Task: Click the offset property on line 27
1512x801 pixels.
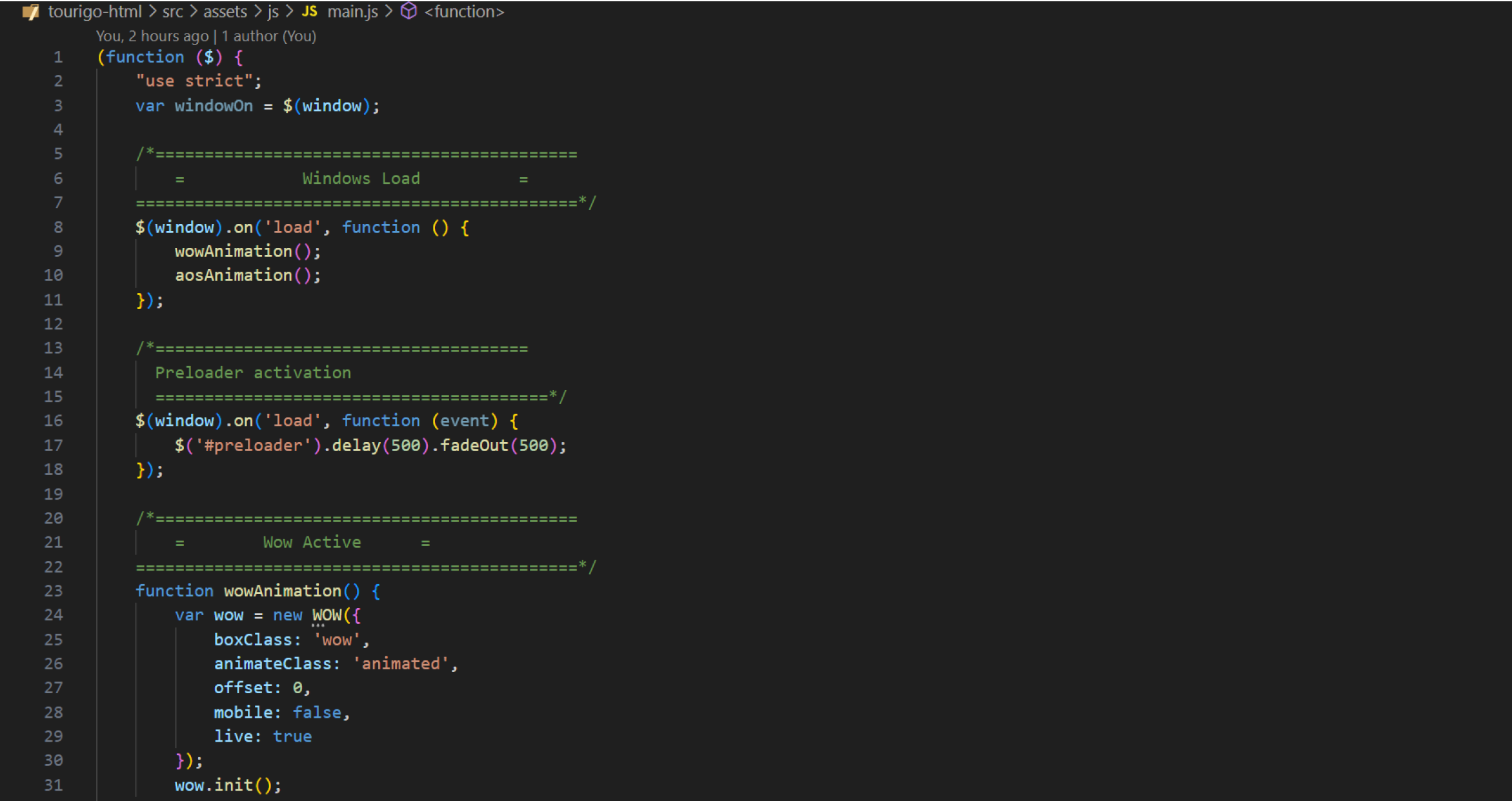Action: click(243, 688)
